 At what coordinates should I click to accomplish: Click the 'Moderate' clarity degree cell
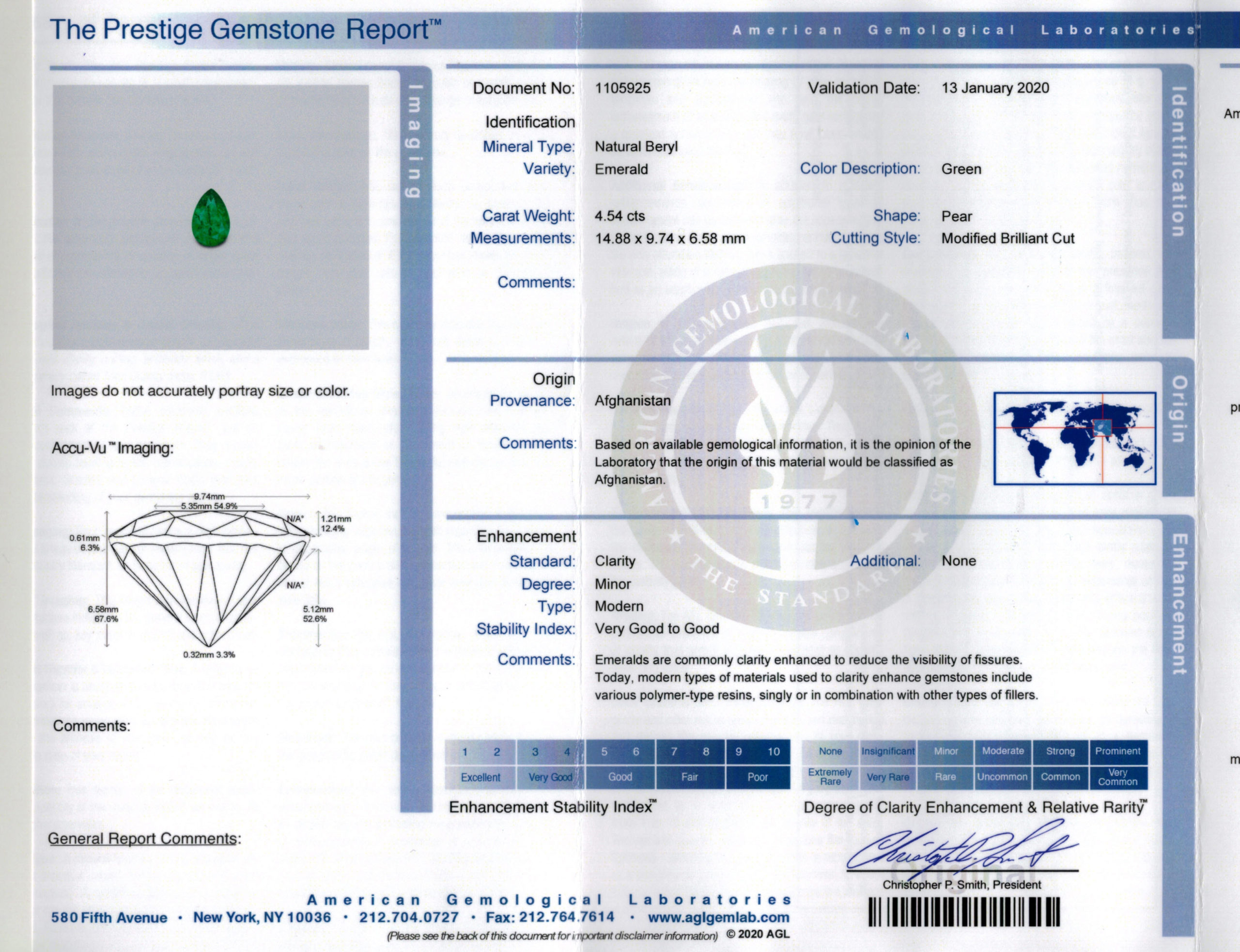click(1003, 751)
